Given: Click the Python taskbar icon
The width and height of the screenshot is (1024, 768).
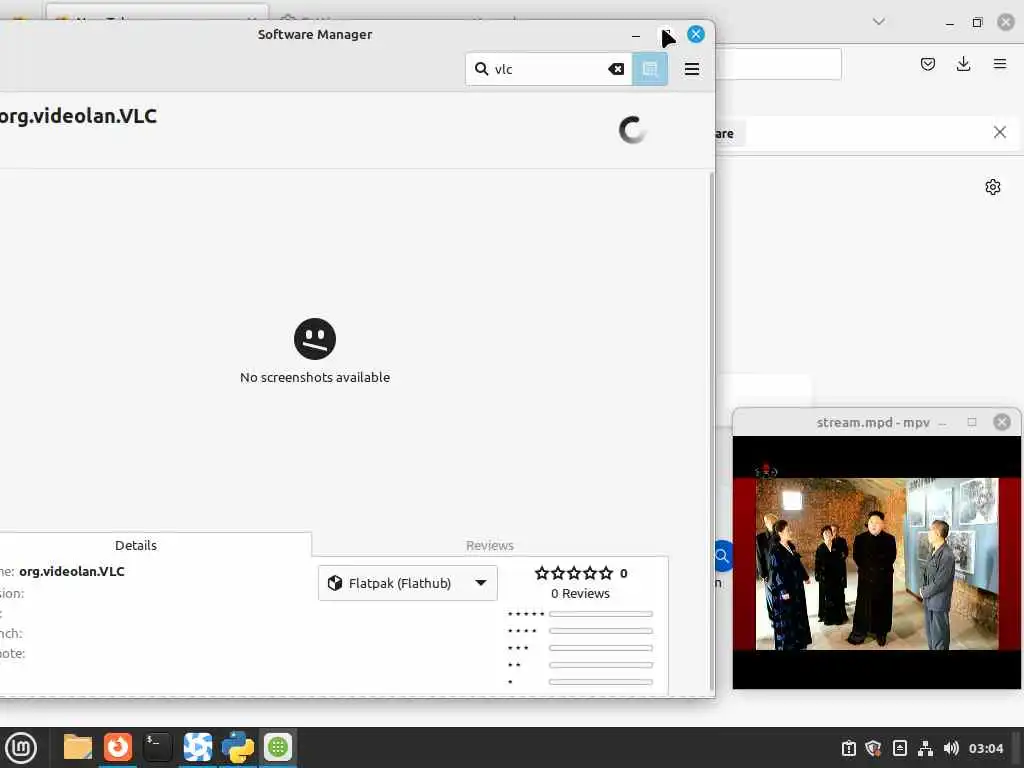Looking at the screenshot, I should tap(238, 747).
